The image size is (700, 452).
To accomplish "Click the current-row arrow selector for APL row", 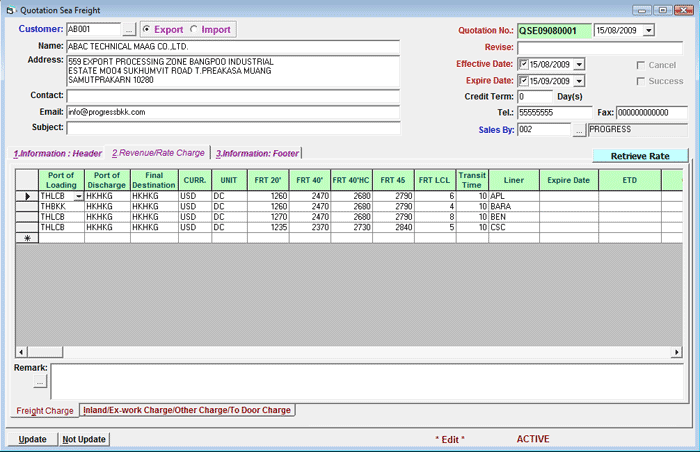I will point(27,196).
